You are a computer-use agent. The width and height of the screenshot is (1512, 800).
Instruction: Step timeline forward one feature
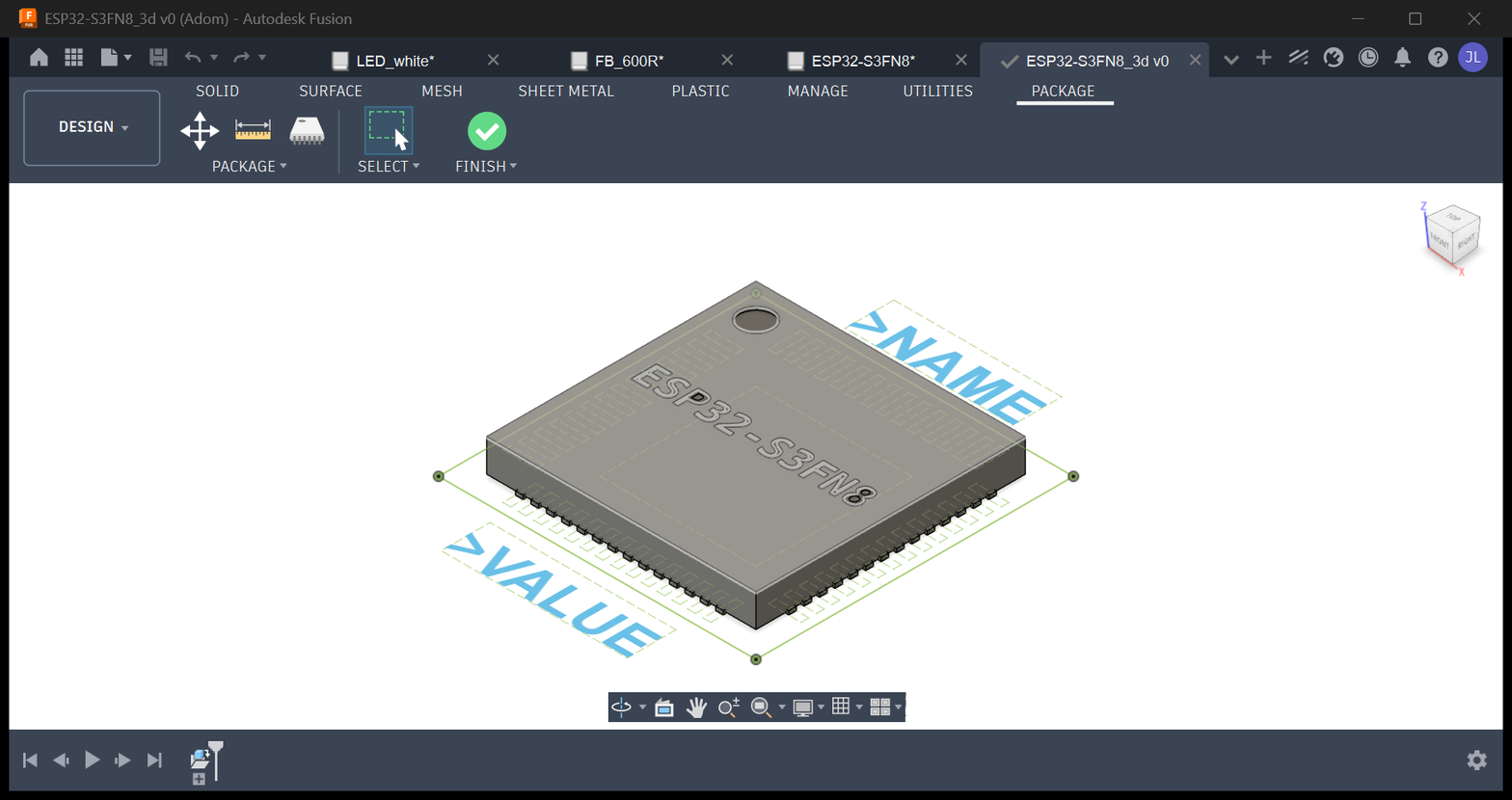pyautogui.click(x=122, y=760)
